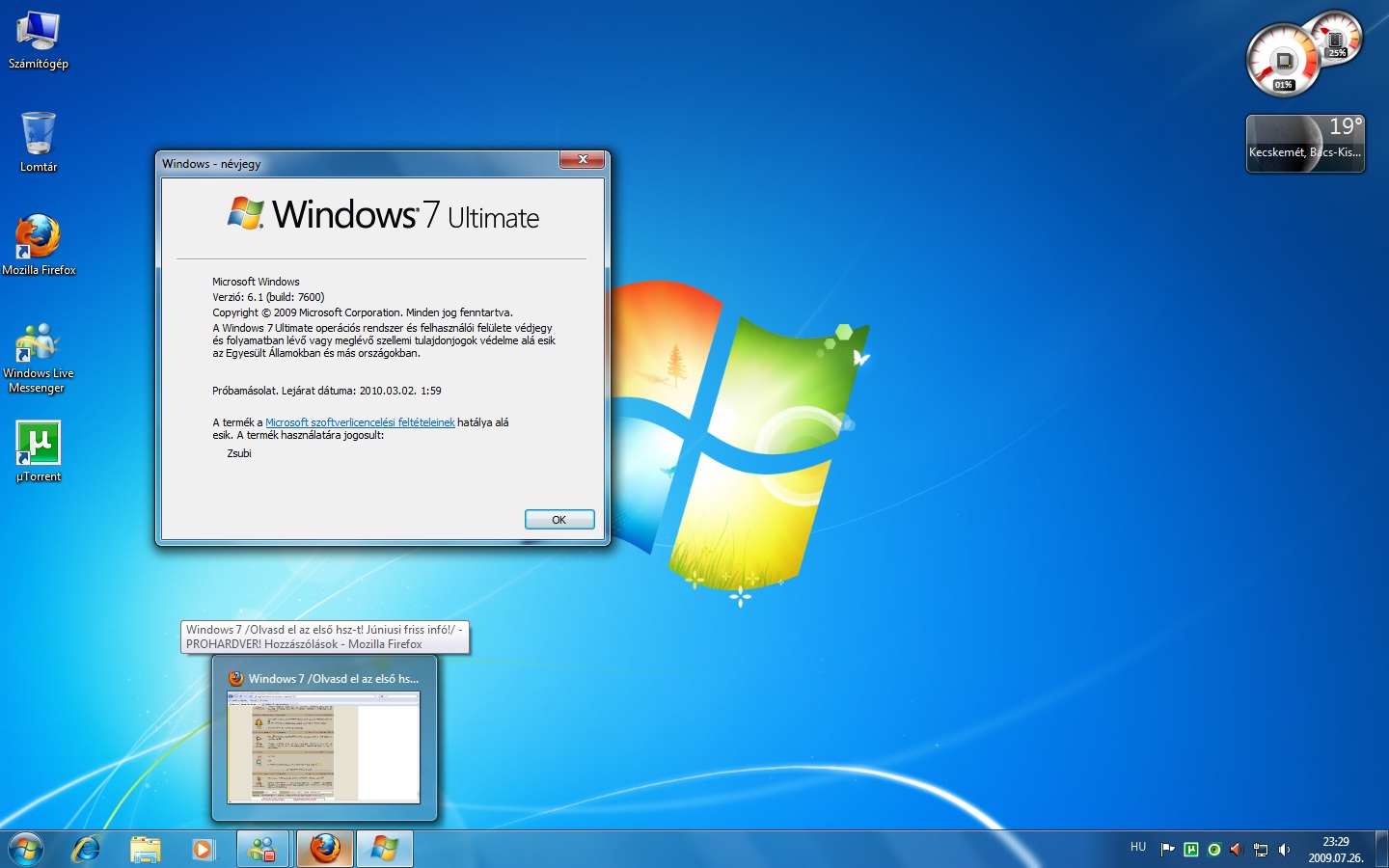Click the memory meter gadget dial
Image resolution: width=1389 pixels, height=868 pixels.
1337,39
